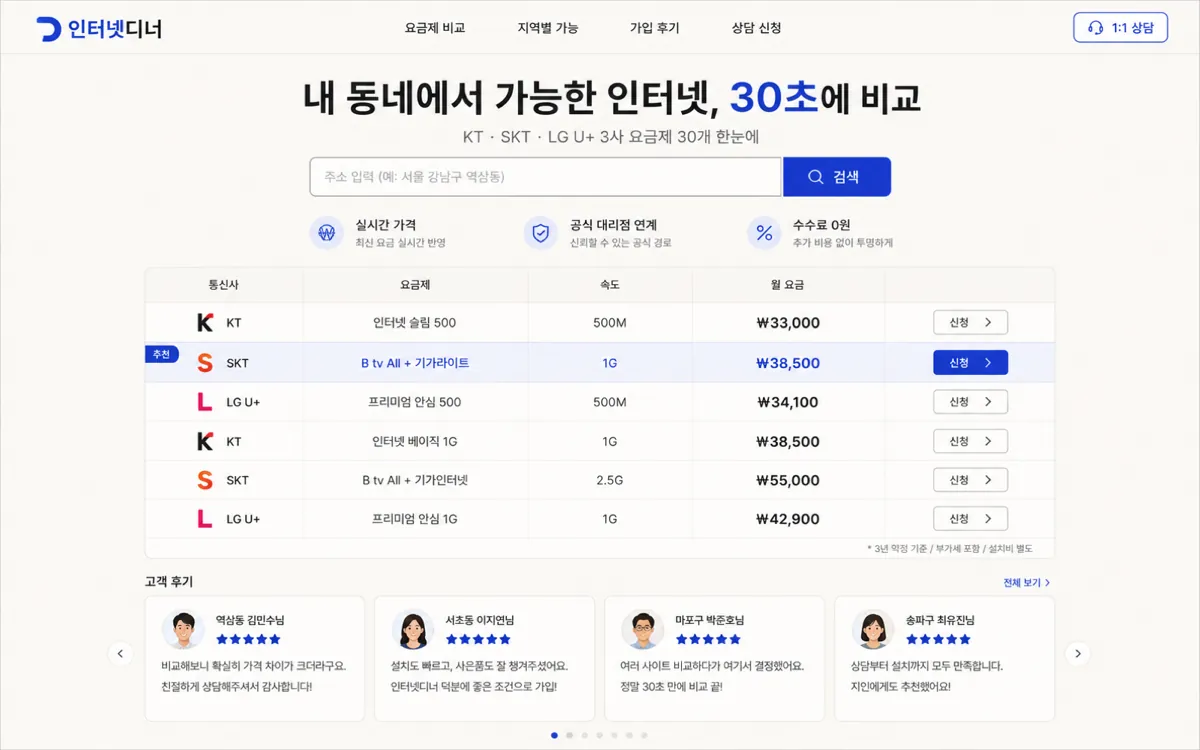This screenshot has height=750, width=1200.
Task: Click the won-sign 실시간 가격 icon
Action: coord(326,233)
